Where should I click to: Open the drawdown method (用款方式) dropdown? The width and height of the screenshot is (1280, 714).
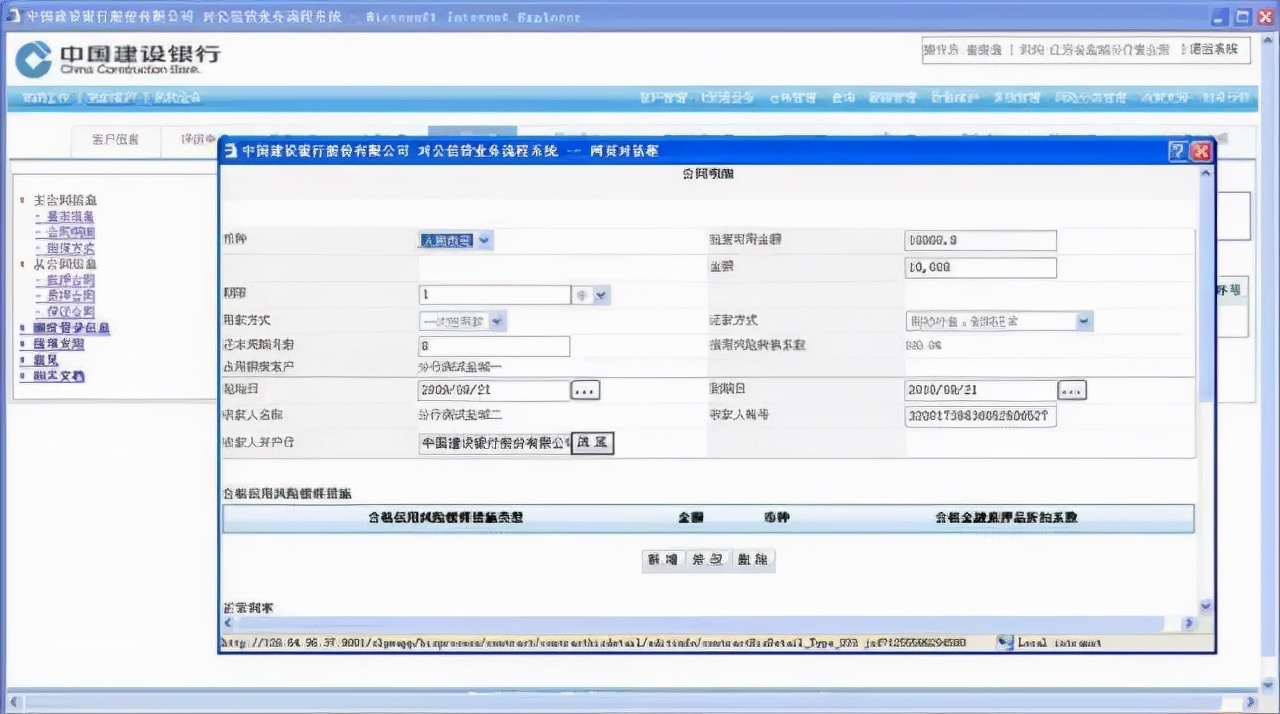497,322
